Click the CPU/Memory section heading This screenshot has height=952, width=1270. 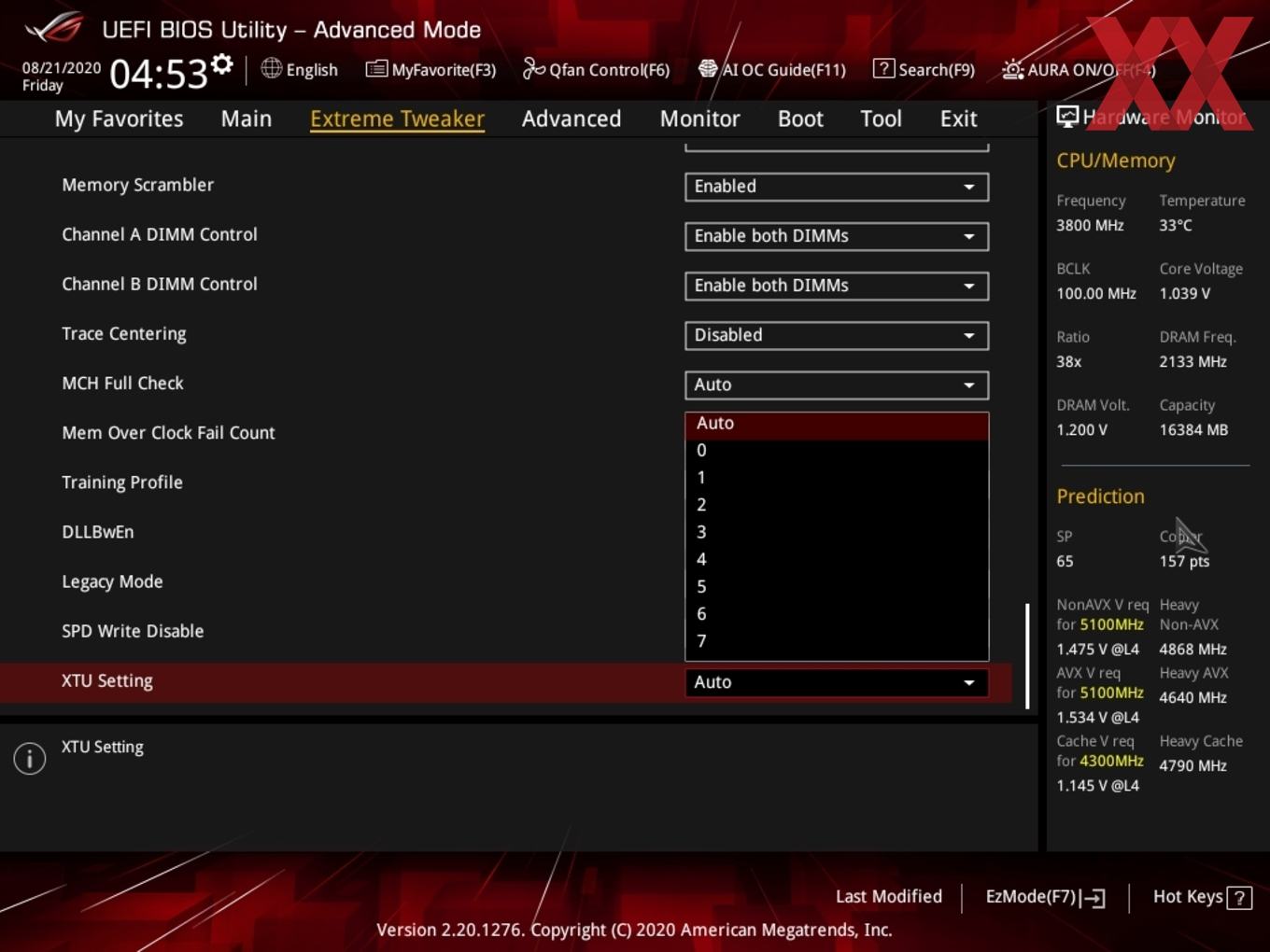(x=1115, y=161)
